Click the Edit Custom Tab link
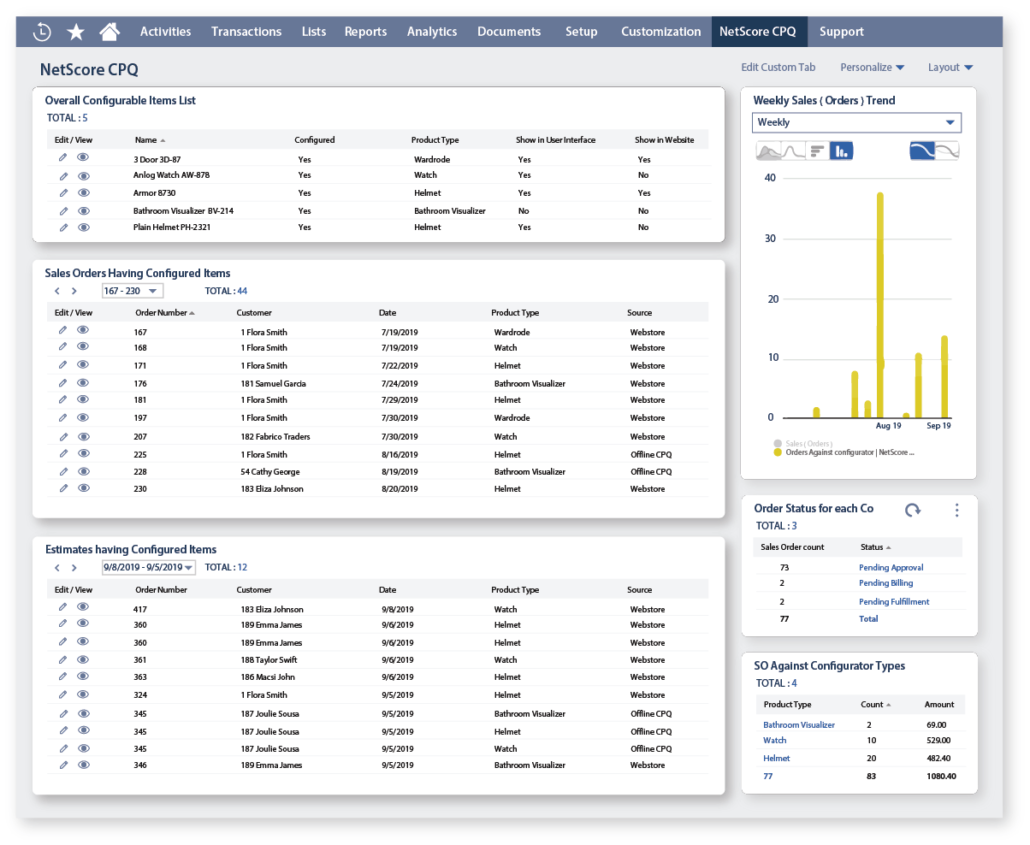1030x845 pixels. click(x=778, y=67)
